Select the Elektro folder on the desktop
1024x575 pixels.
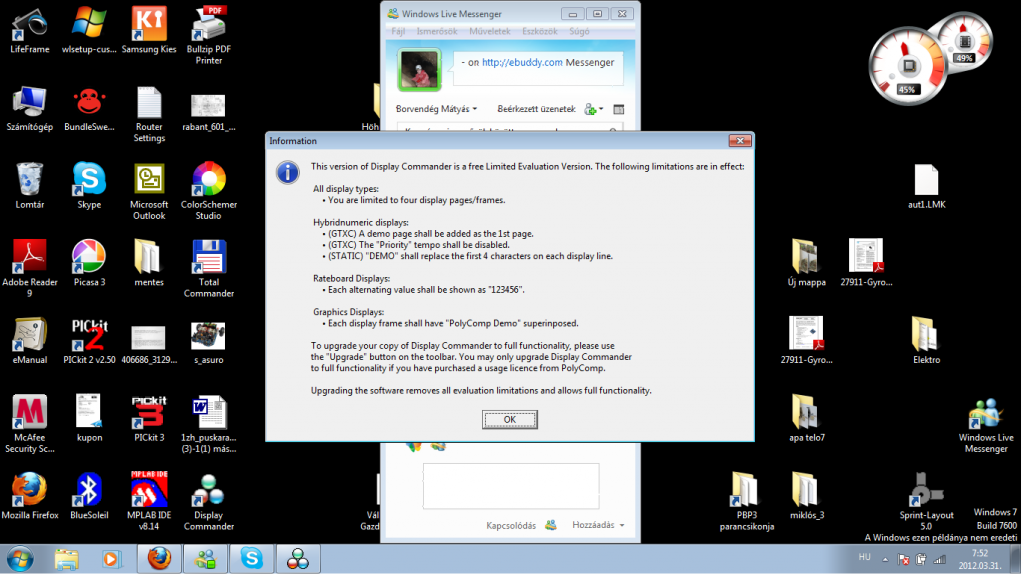pyautogui.click(x=926, y=341)
